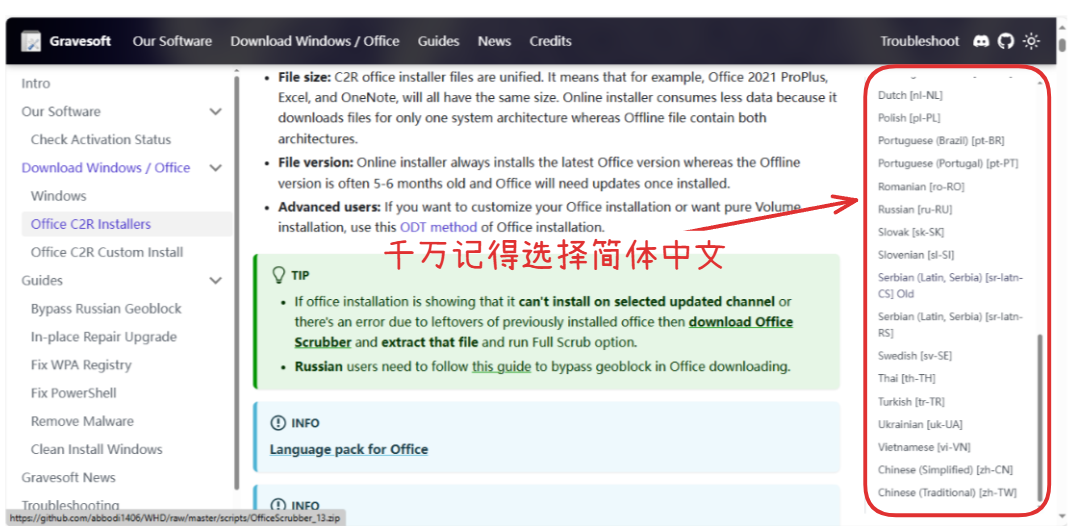Click the INFO icon above Language pack
This screenshot has height=526, width=1068.
(278, 423)
